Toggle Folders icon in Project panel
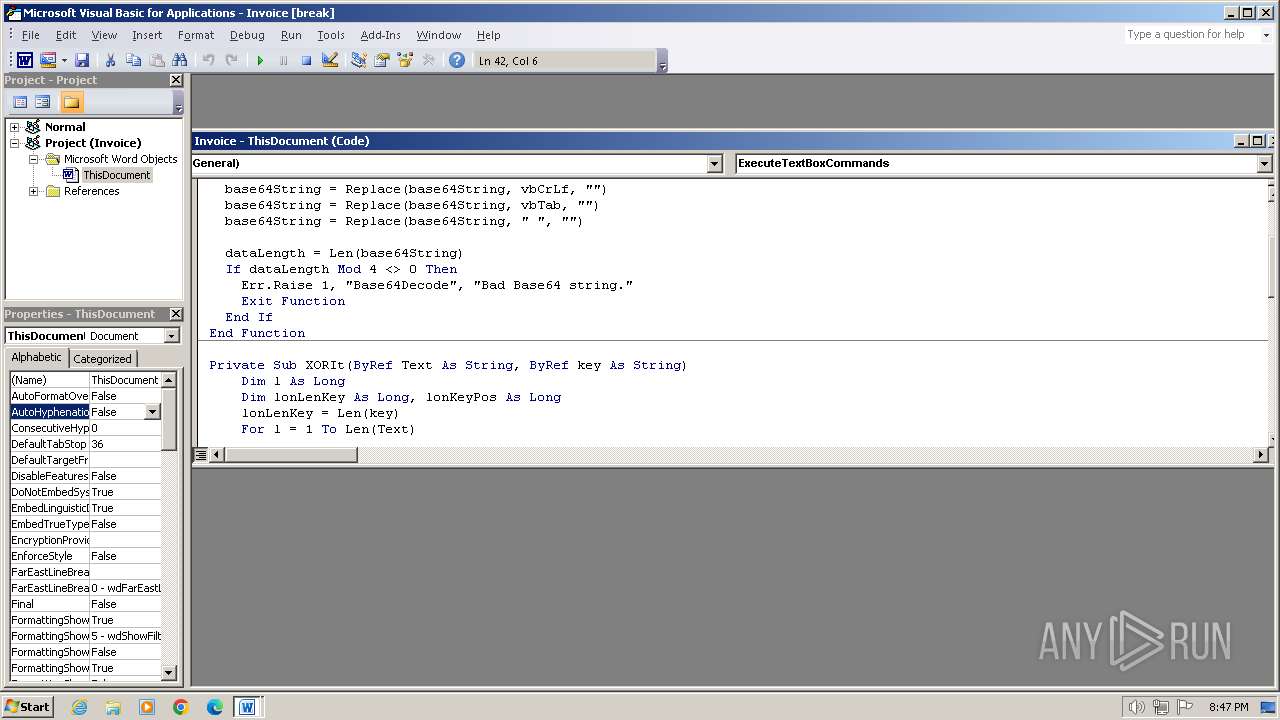The width and height of the screenshot is (1280, 720). (71, 102)
